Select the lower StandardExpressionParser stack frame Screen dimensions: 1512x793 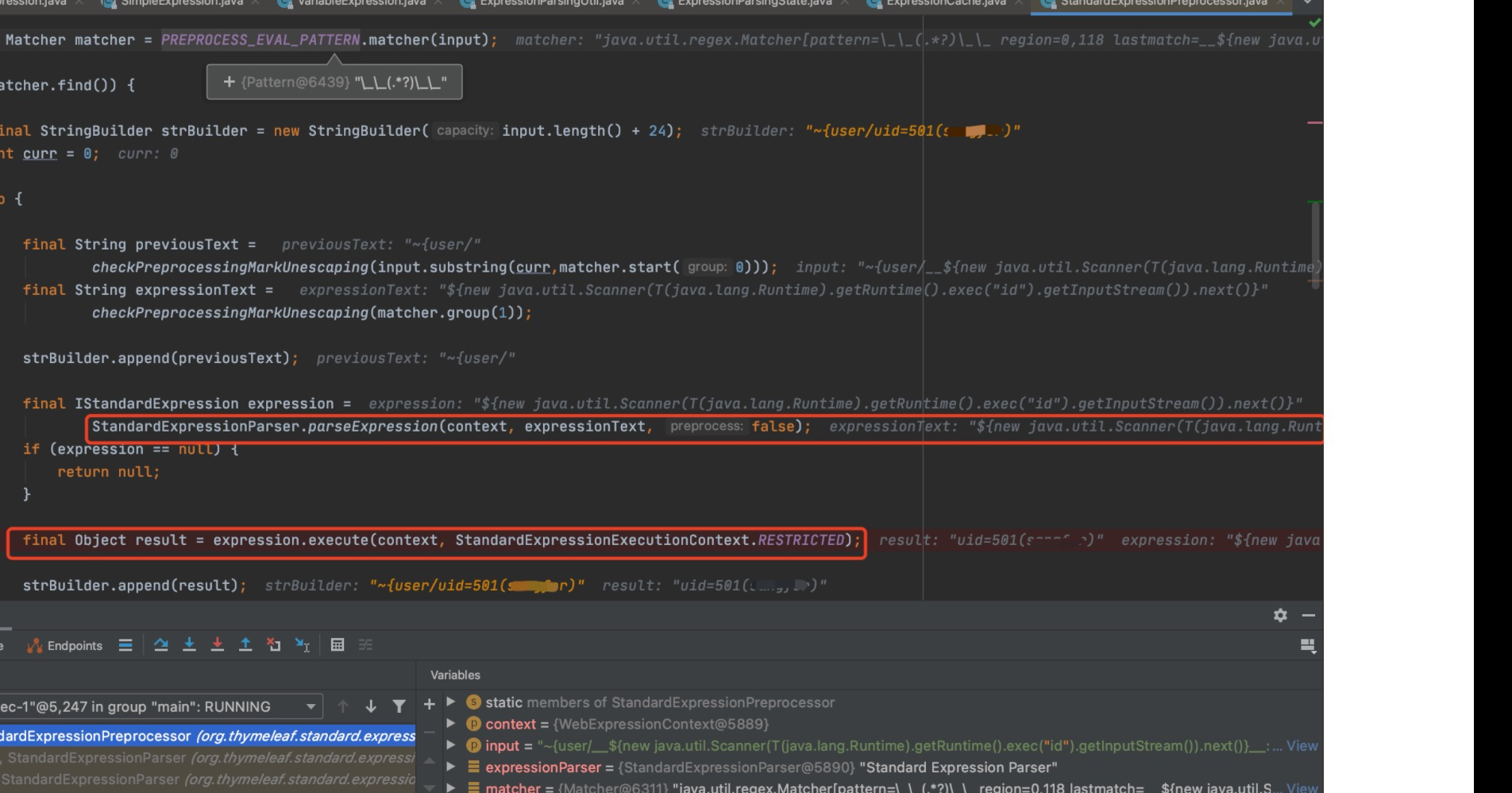coord(207,779)
